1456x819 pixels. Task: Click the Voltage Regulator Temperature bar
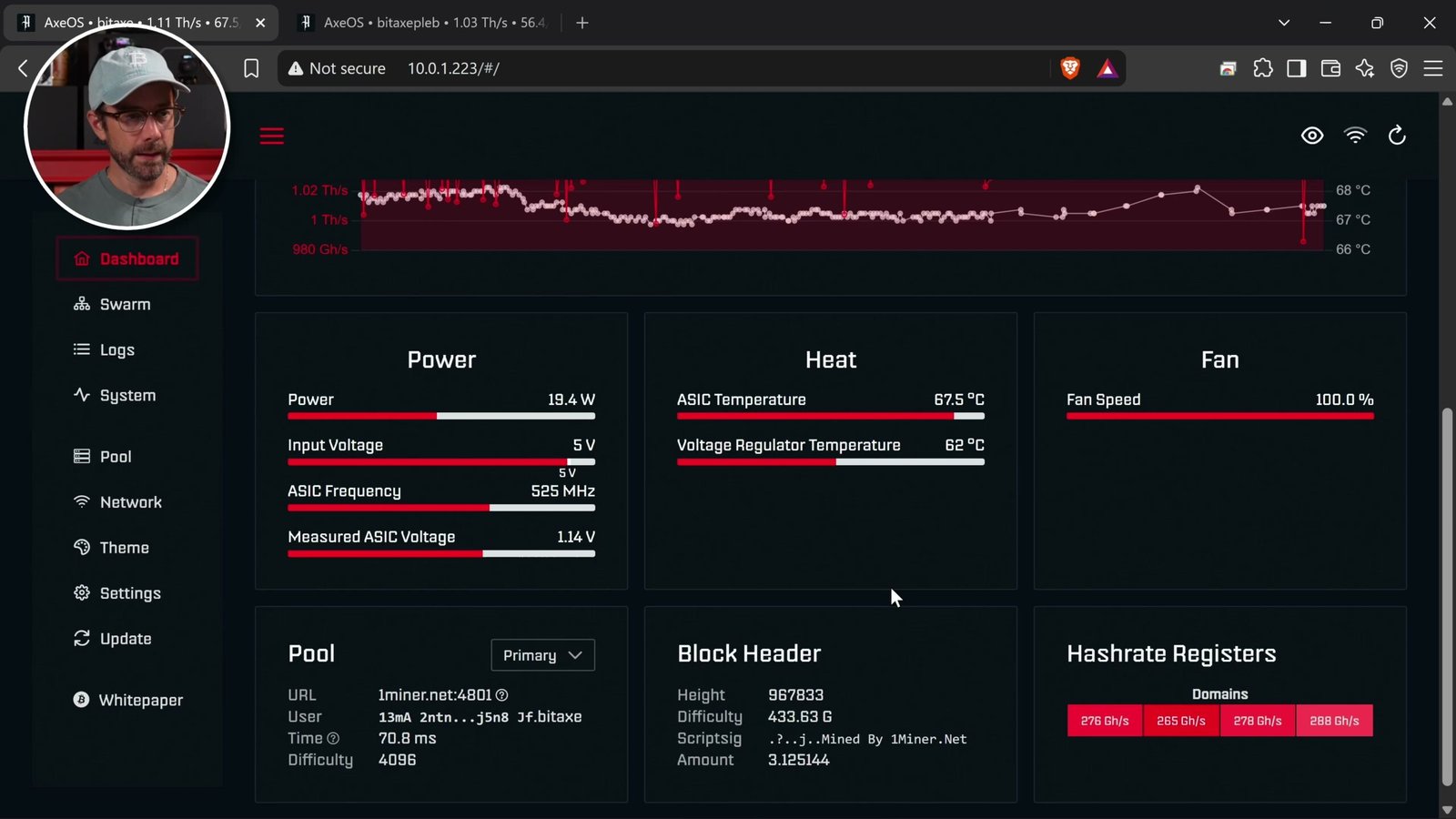coord(831,461)
